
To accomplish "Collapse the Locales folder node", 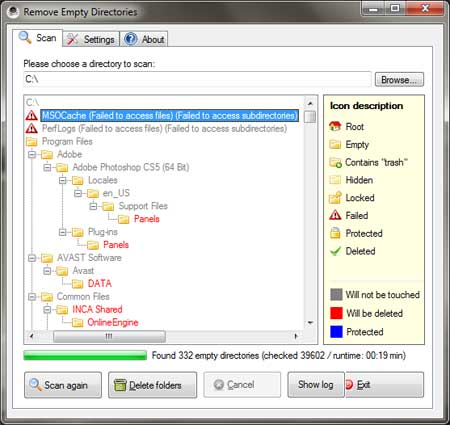I will (x=63, y=180).
